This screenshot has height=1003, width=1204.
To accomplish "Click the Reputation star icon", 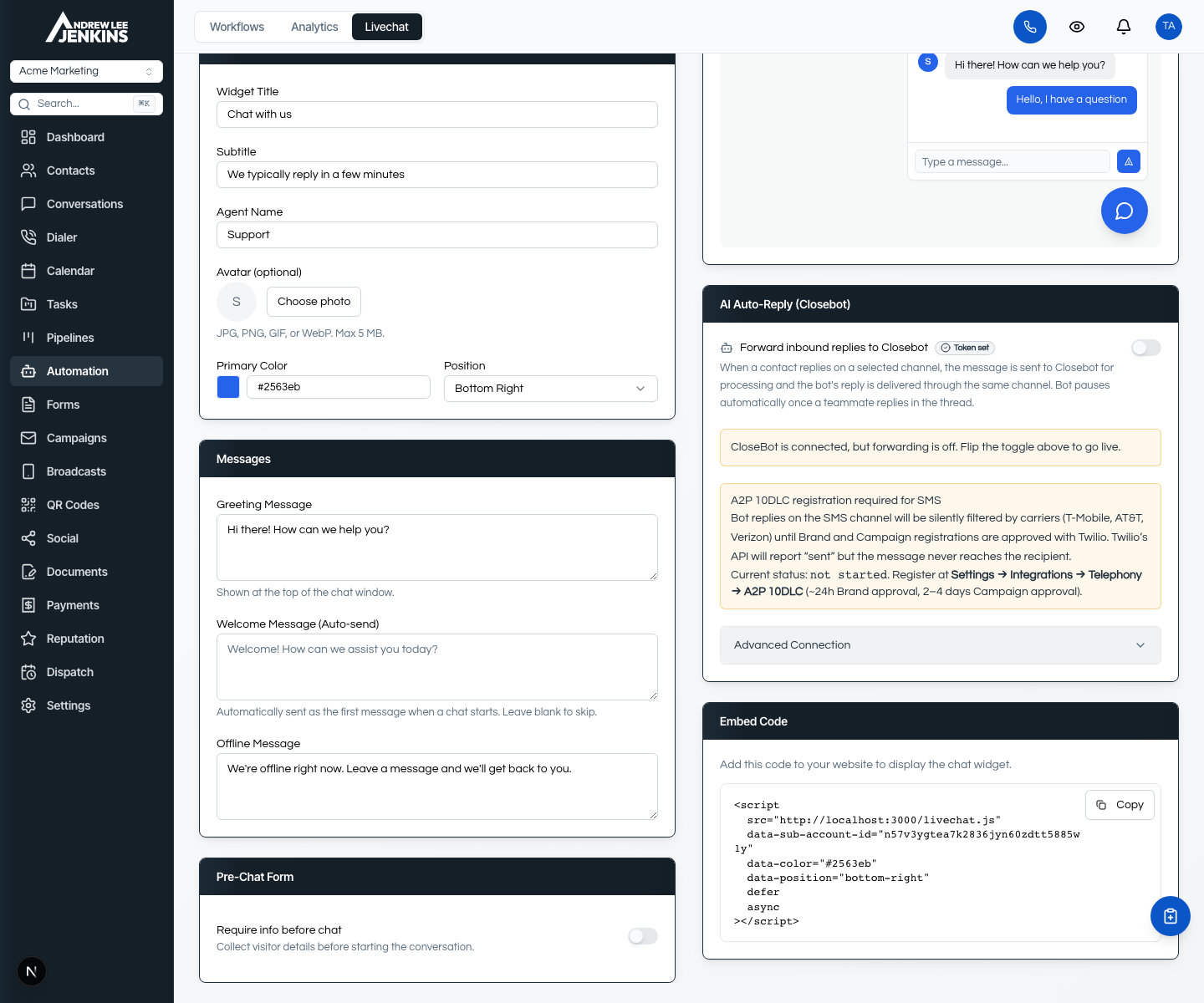I will click(x=28, y=639).
